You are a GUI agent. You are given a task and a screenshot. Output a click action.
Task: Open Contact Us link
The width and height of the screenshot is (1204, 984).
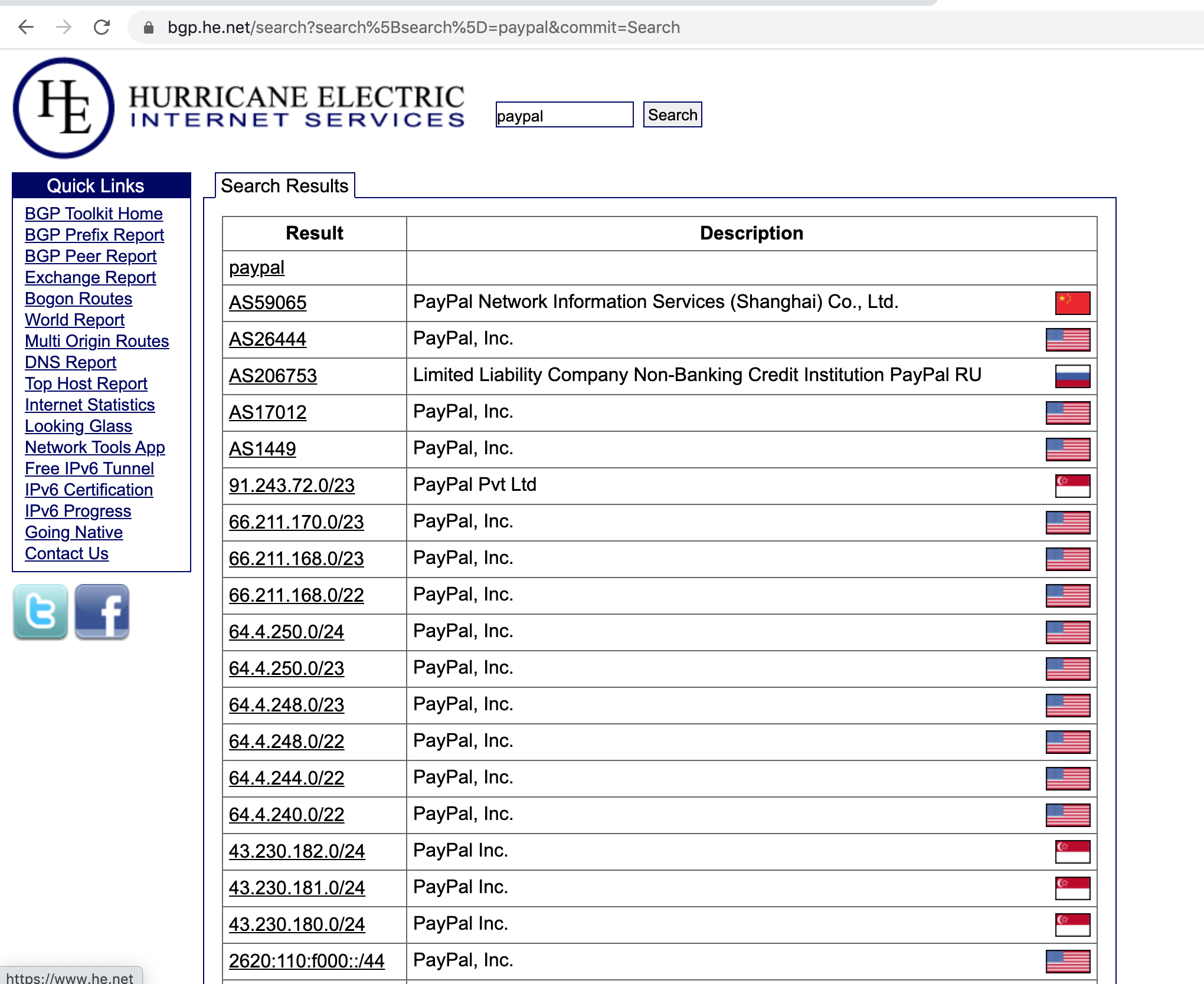point(67,553)
